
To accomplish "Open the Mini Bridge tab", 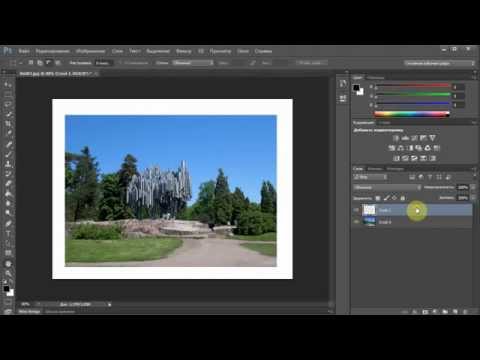I will pyautogui.click(x=29, y=312).
